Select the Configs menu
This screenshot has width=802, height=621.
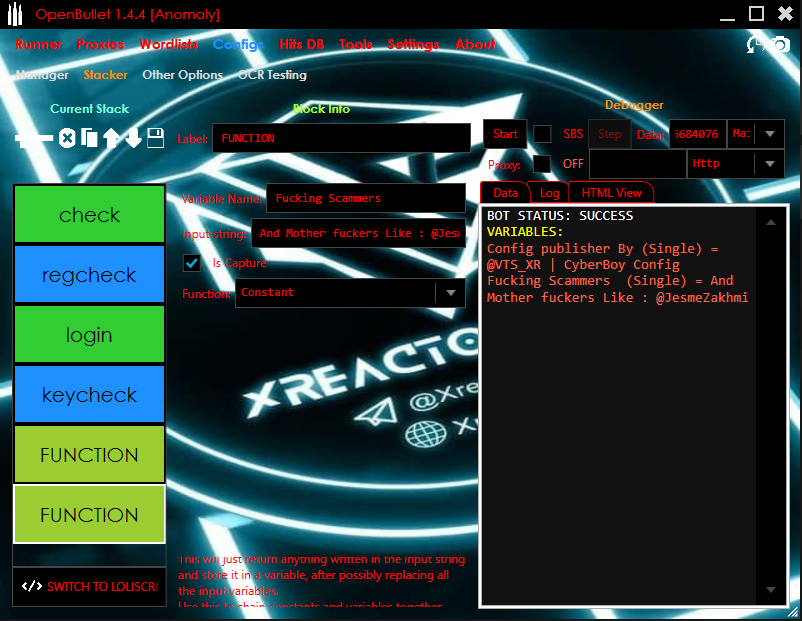pos(238,45)
